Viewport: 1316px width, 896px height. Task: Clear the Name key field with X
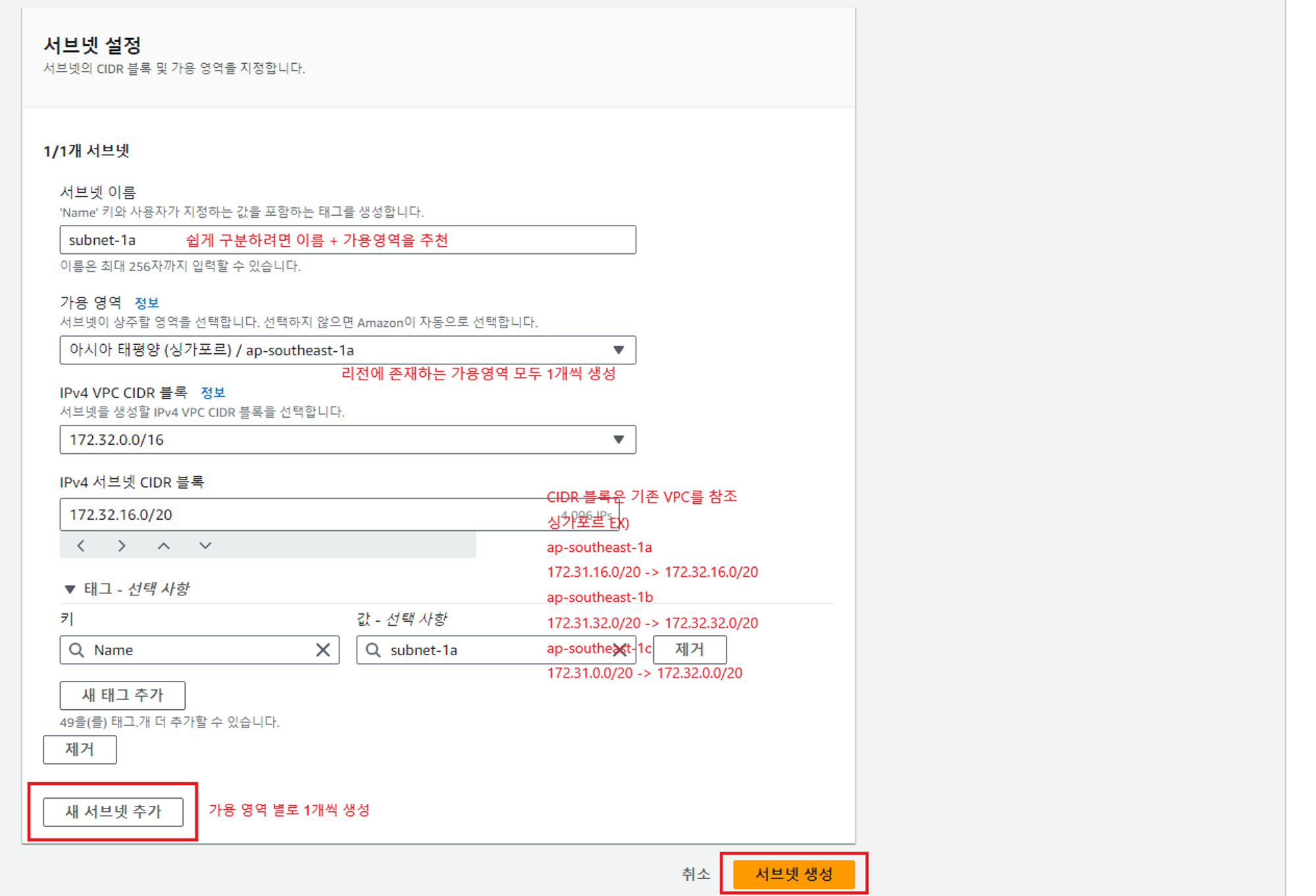pos(323,650)
